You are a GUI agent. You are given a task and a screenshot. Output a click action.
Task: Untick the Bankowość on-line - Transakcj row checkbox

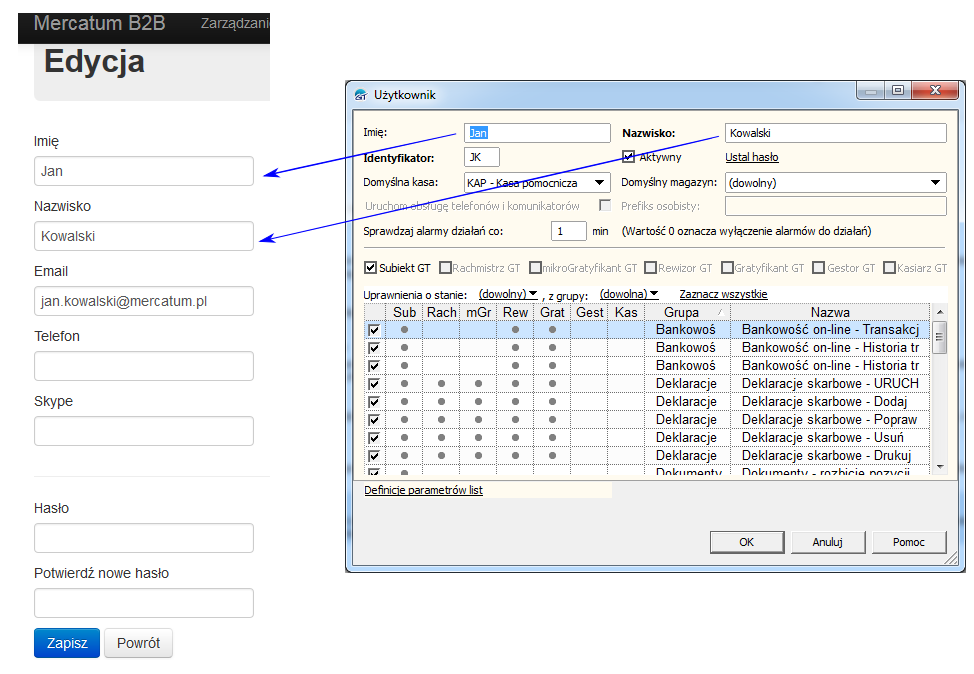click(374, 330)
